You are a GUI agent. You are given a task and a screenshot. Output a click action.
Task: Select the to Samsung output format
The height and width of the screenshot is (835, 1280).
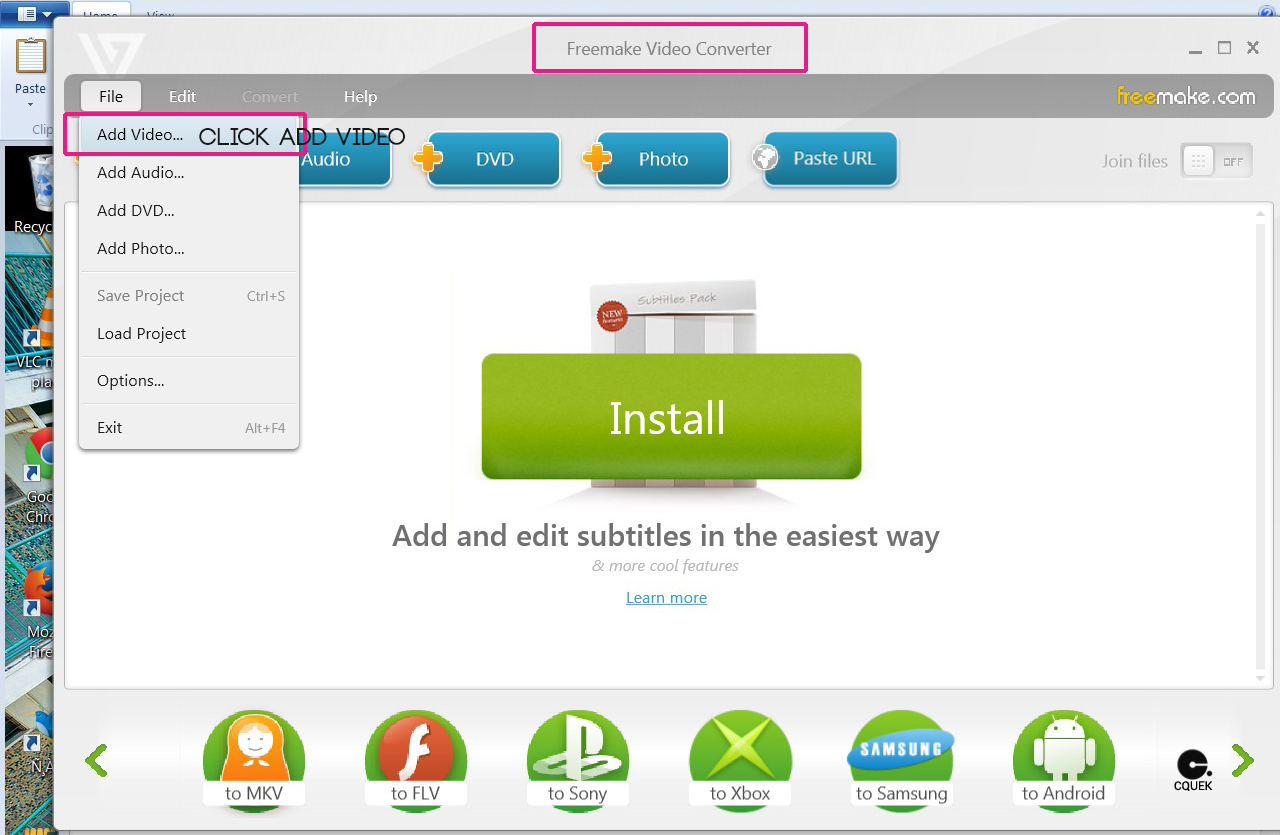coord(901,760)
